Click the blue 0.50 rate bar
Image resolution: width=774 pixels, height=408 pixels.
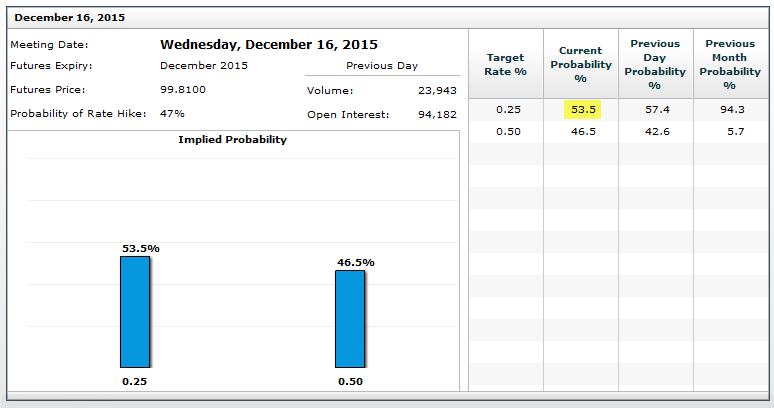coord(349,318)
